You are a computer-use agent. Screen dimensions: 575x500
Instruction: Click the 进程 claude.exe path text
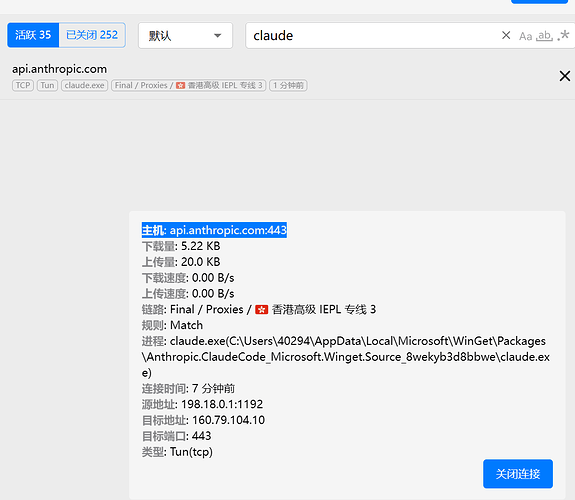pyautogui.click(x=345, y=357)
